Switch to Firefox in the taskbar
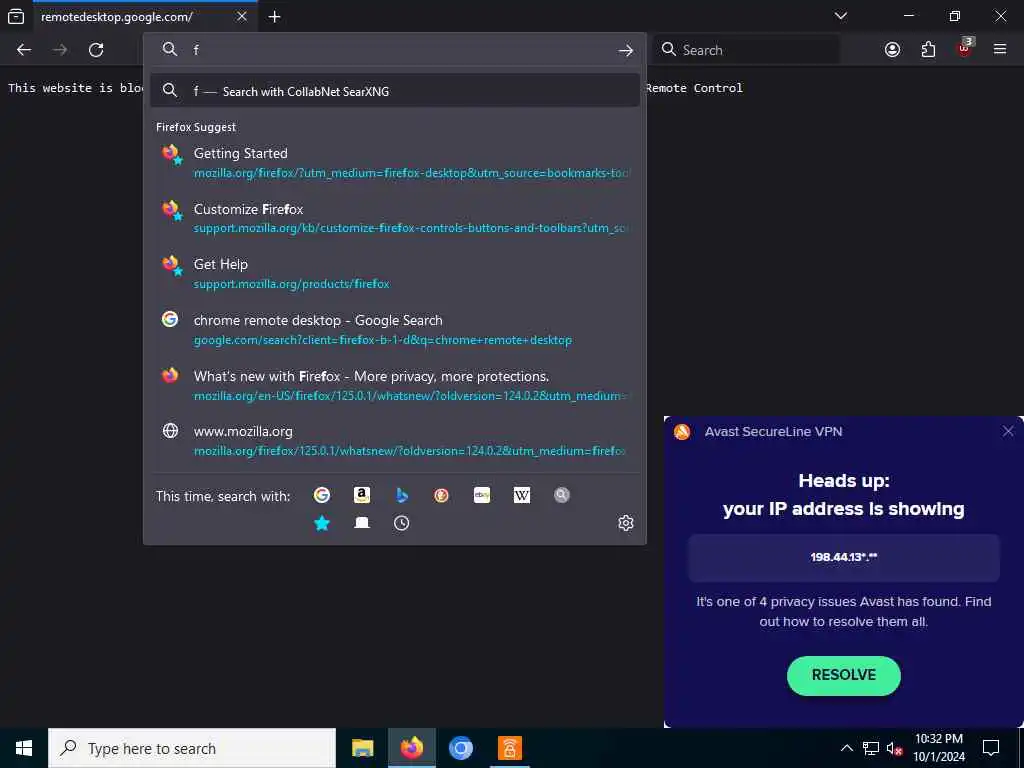Screen dimensions: 1024x768 pyautogui.click(x=411, y=748)
